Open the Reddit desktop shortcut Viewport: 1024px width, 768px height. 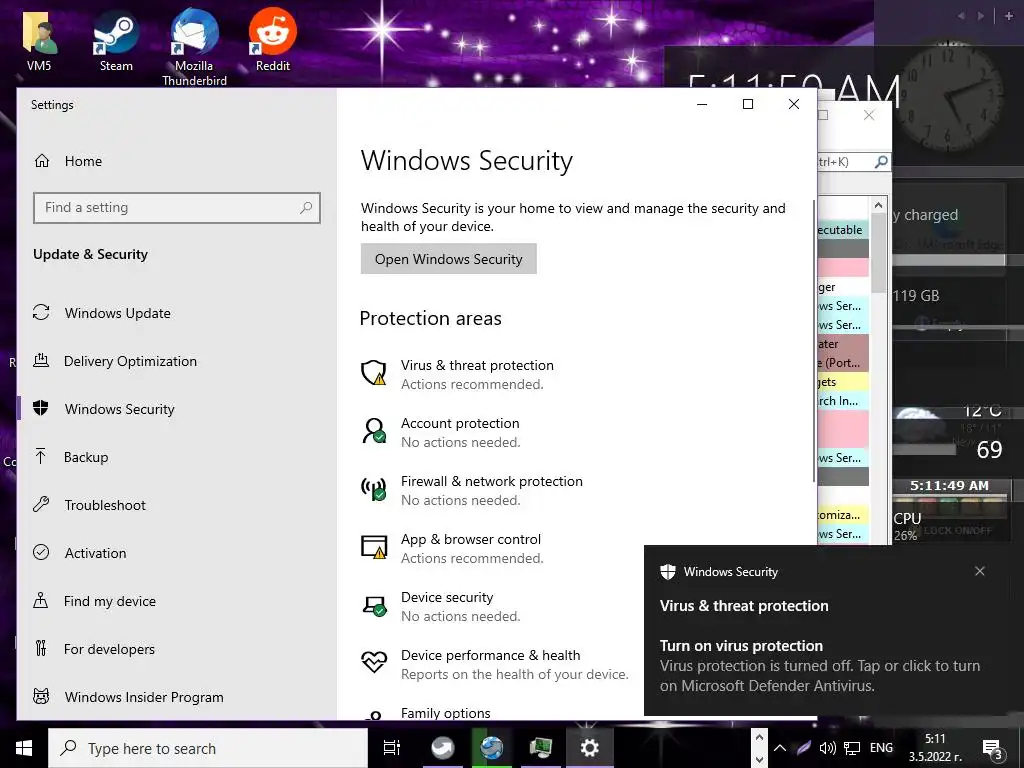pos(272,40)
